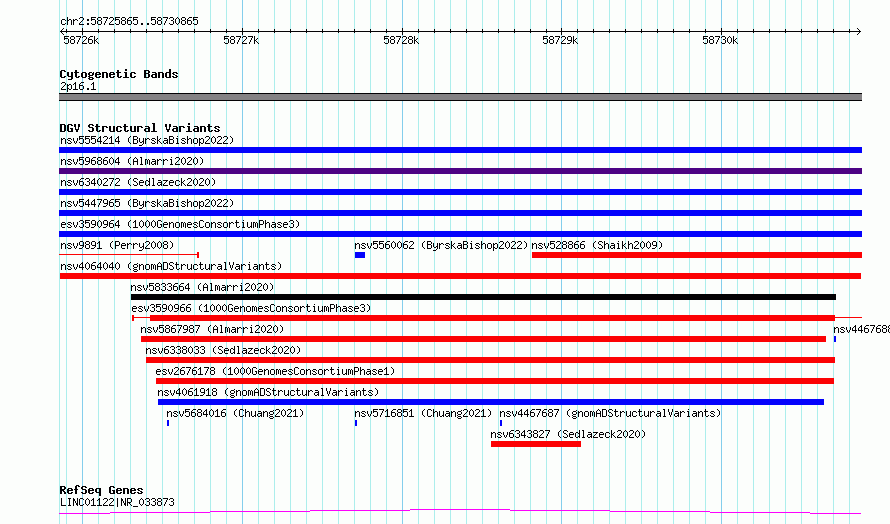This screenshot has height=524, width=890.
Task: Click the ruler's right arrow end
Action: (859, 31)
